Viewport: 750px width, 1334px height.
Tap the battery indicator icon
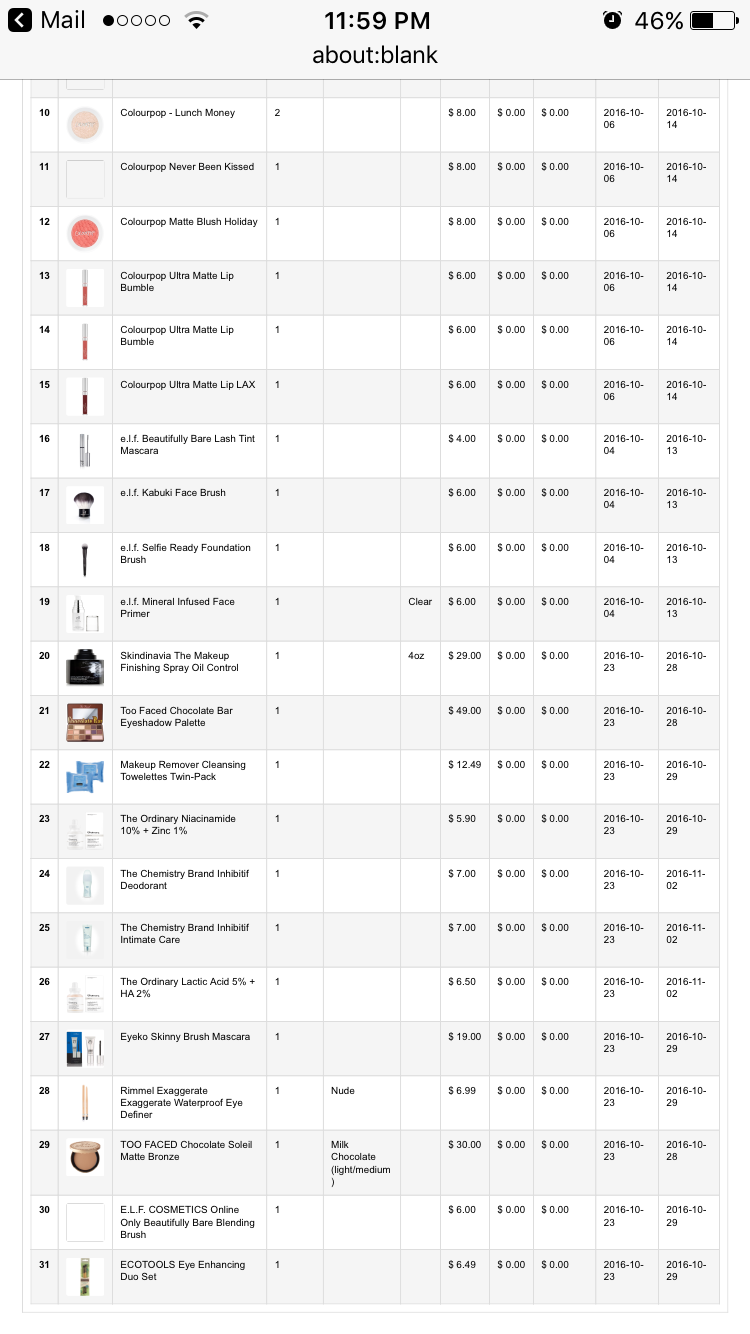pyautogui.click(x=714, y=20)
